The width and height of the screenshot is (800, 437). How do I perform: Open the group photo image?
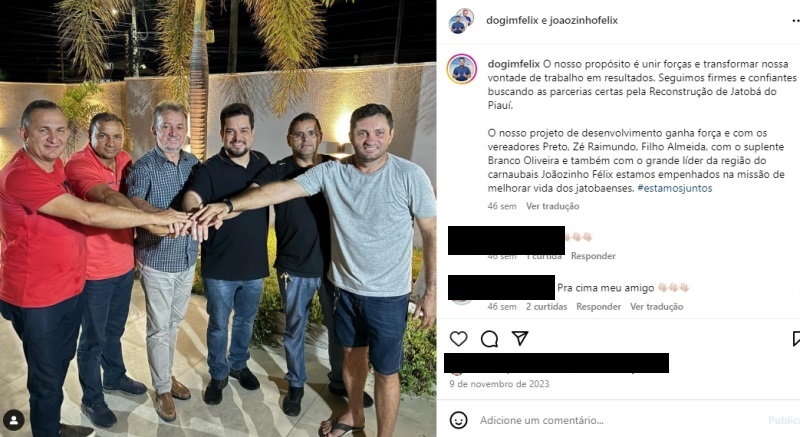tap(218, 218)
